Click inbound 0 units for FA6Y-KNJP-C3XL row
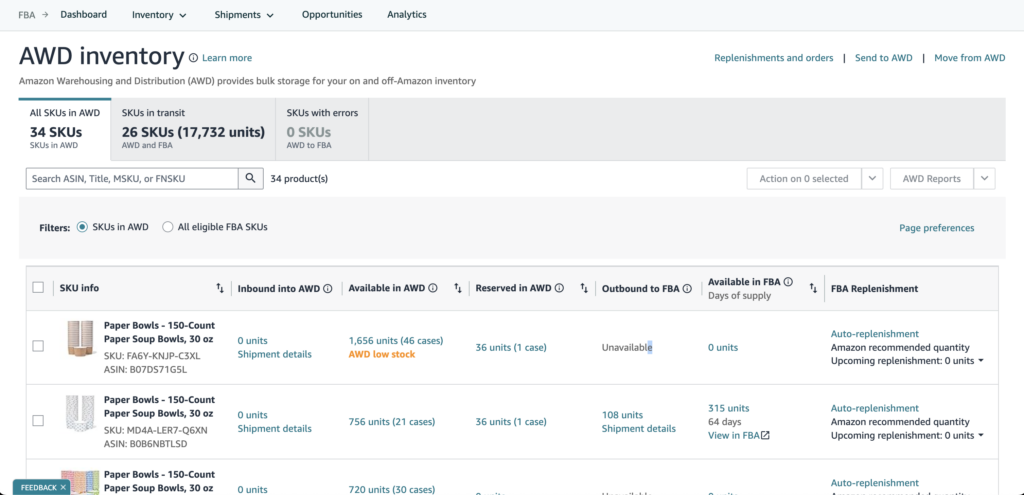 pyautogui.click(x=253, y=340)
